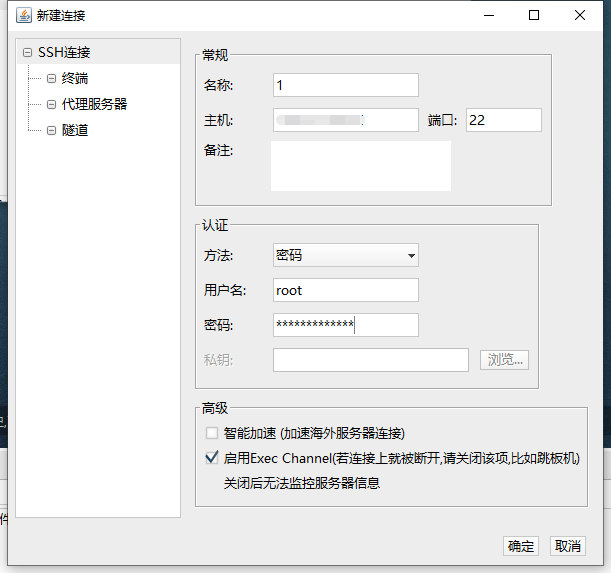Click the 主机 host input field

pos(346,120)
